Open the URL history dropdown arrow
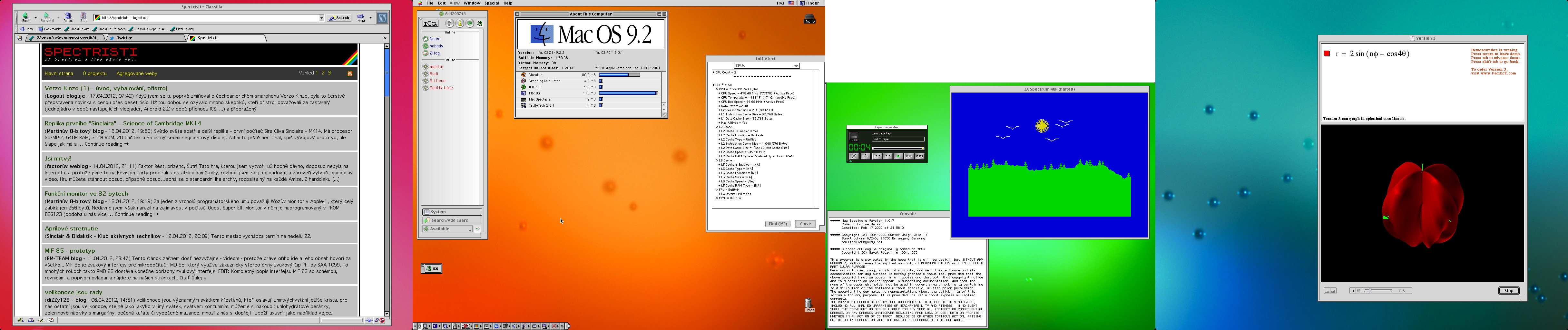The width and height of the screenshot is (1568, 330). tap(321, 18)
